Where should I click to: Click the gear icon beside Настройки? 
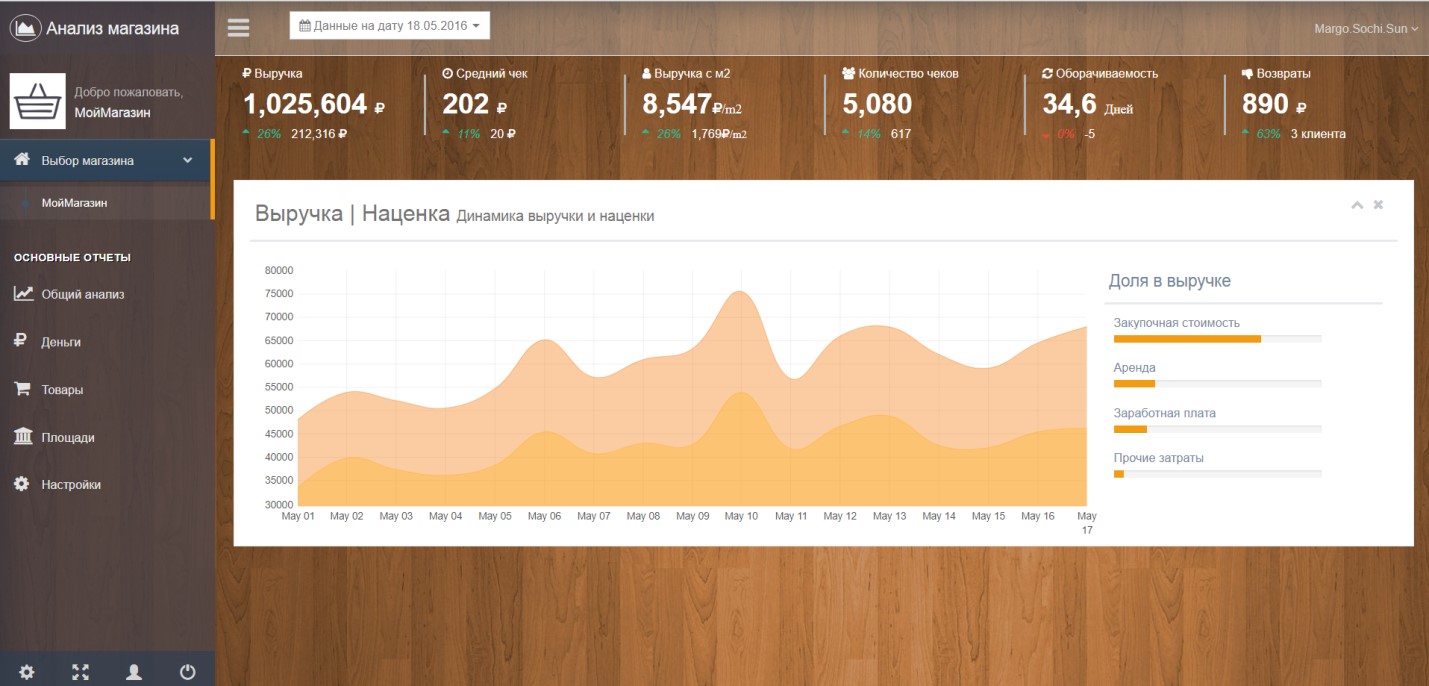coord(21,484)
